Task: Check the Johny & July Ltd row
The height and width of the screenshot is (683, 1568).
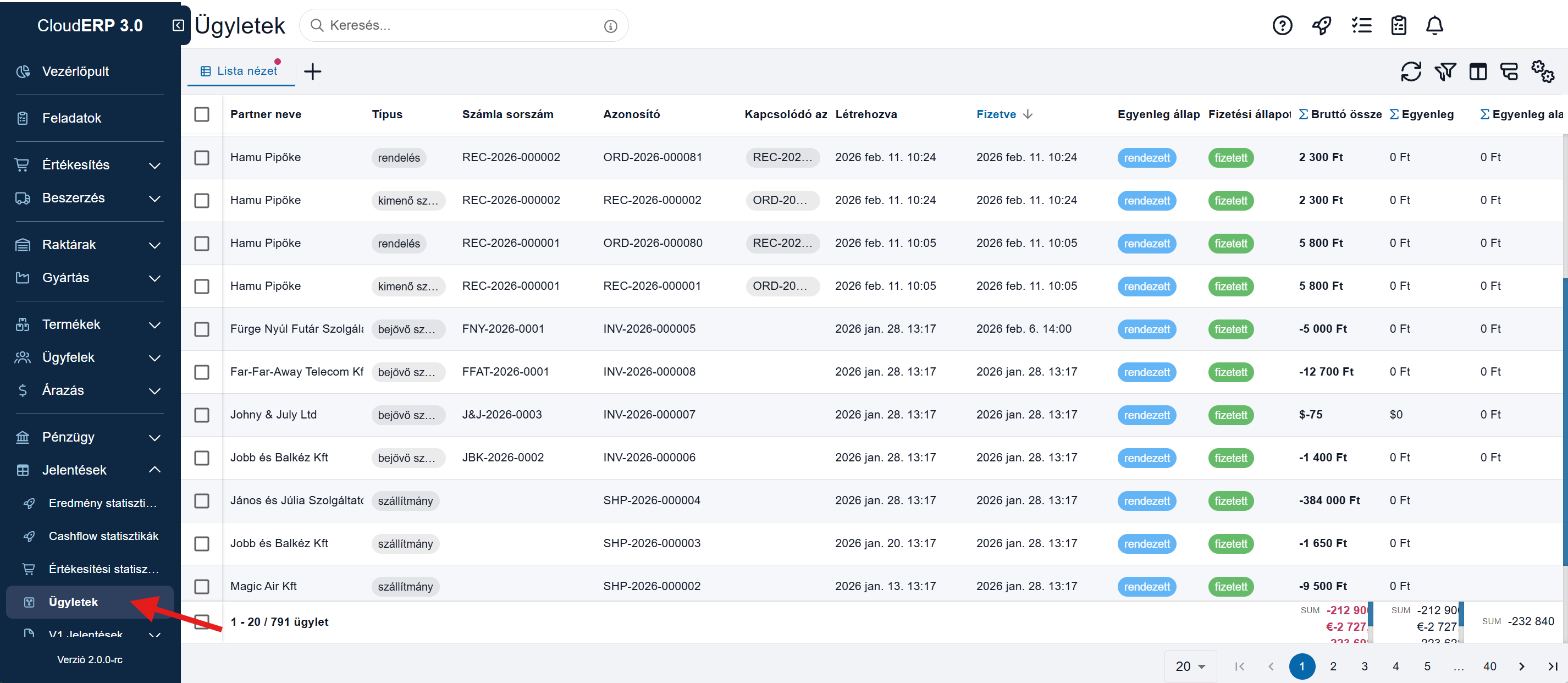Action: tap(201, 415)
